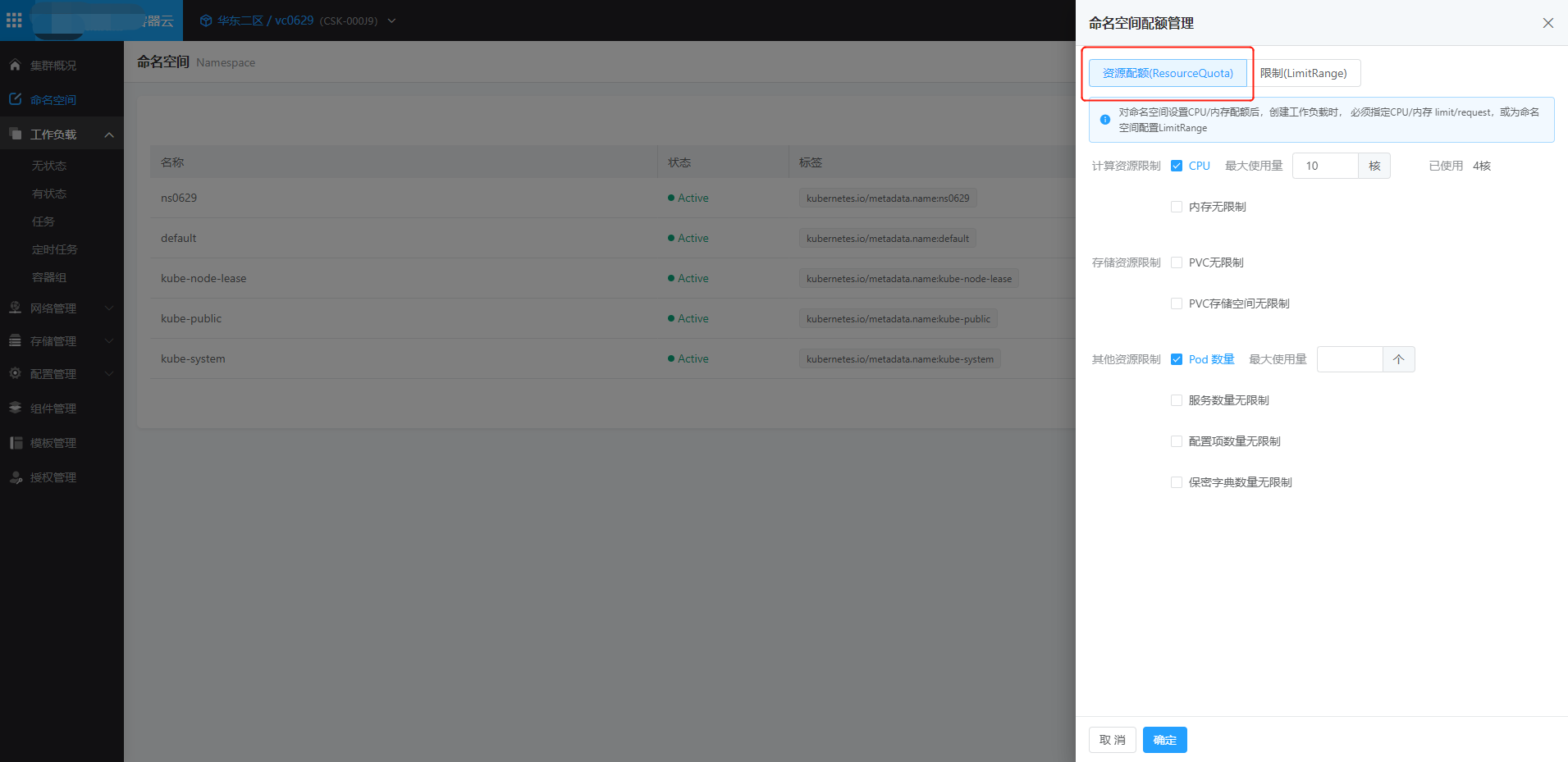Click the Pod 最大使用量 input field
This screenshot has width=1568, height=762.
pyautogui.click(x=1350, y=359)
